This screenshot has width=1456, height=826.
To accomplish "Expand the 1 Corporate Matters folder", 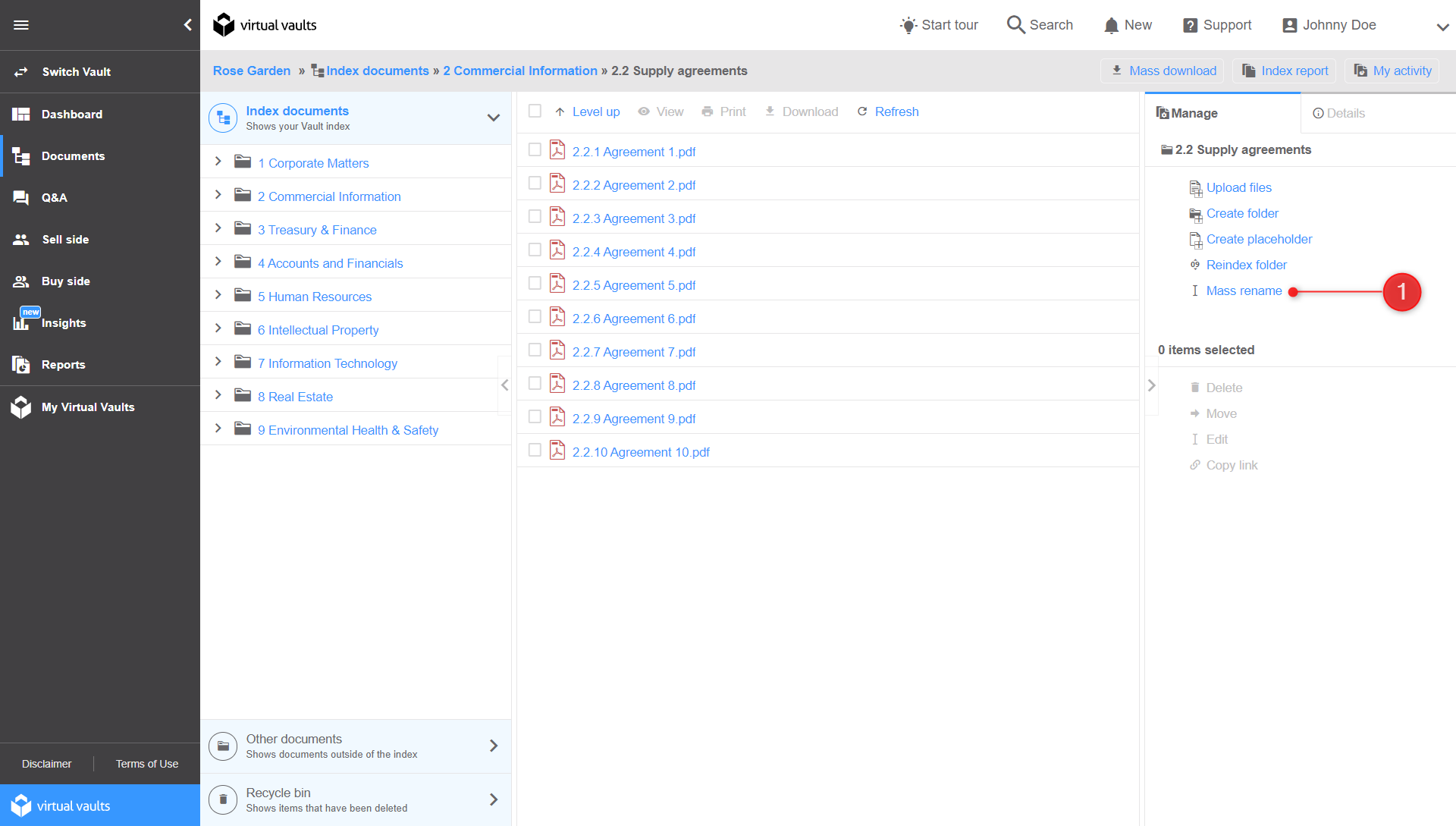I will (218, 162).
